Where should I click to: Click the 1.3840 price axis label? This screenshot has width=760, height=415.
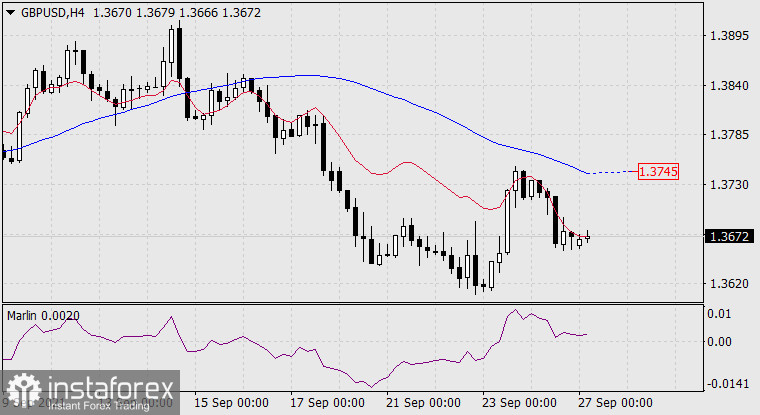pyautogui.click(x=728, y=86)
